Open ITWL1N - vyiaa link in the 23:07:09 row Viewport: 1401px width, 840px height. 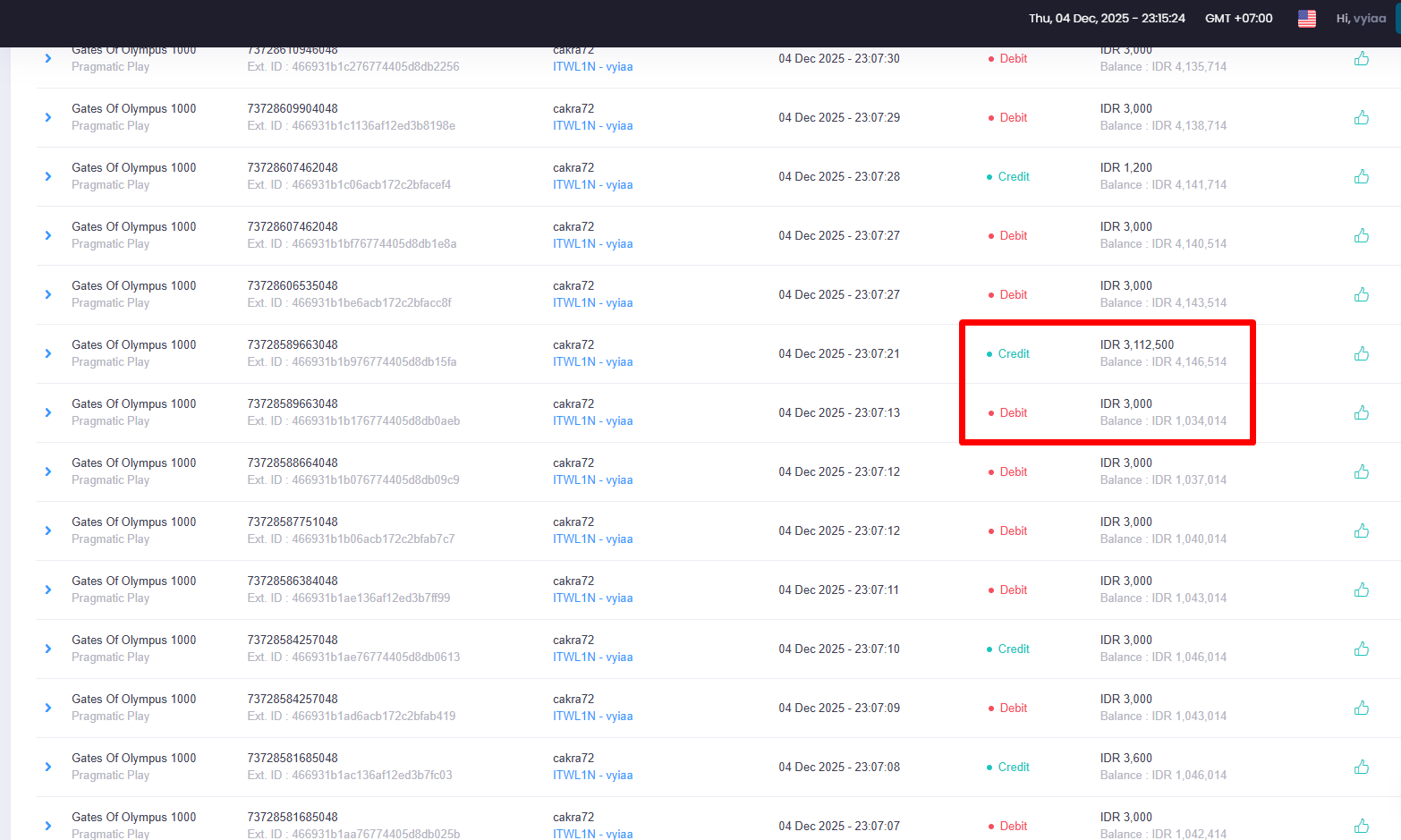coord(592,717)
